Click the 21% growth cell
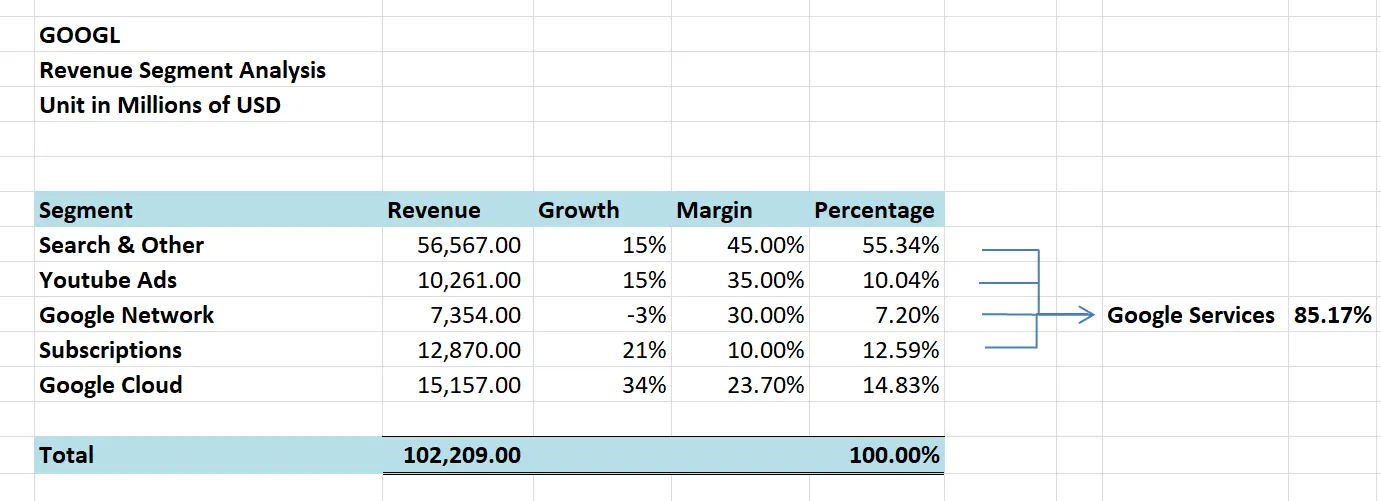Viewport: 1381px width, 501px height. click(x=602, y=350)
